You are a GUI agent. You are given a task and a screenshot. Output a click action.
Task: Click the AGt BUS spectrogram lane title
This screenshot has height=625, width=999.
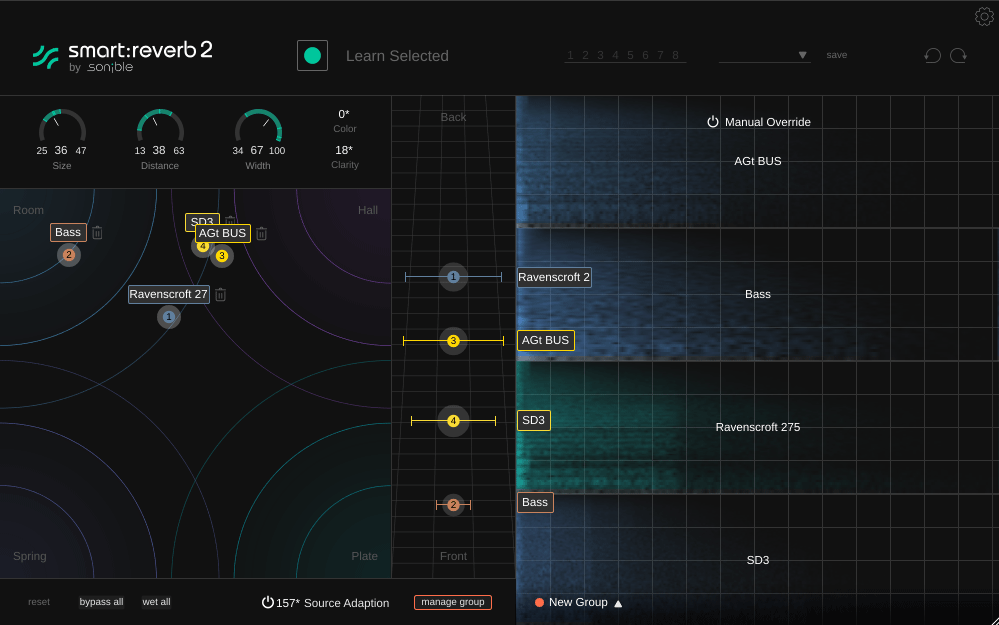click(758, 161)
